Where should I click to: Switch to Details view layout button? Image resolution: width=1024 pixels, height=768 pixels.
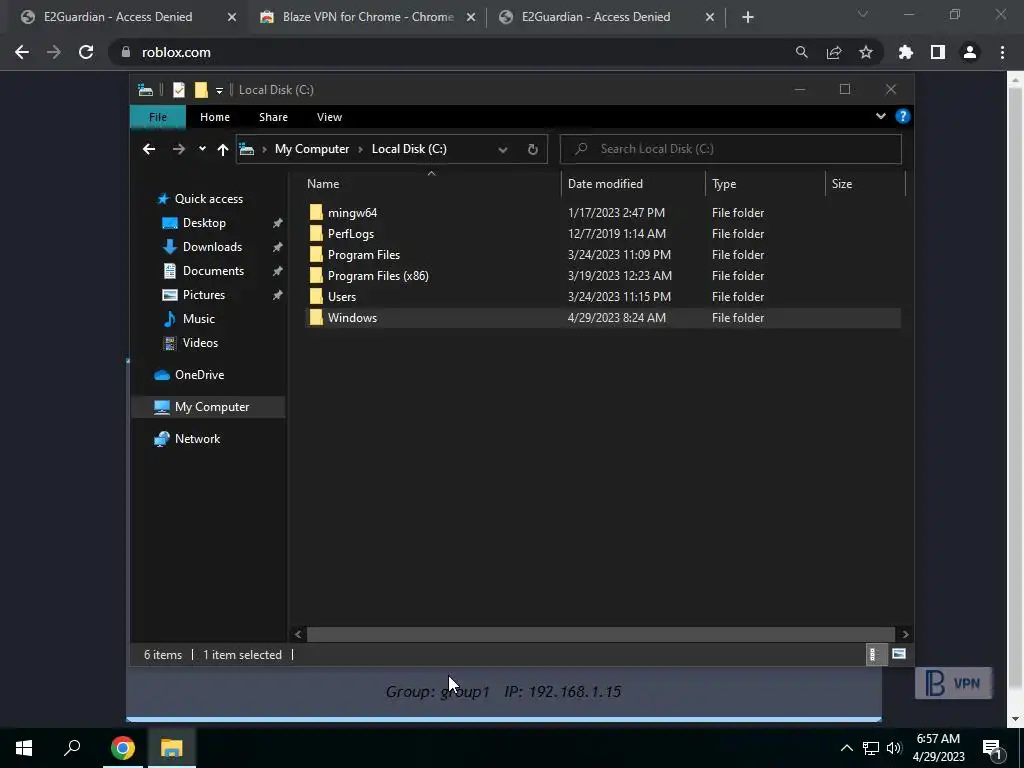click(874, 654)
